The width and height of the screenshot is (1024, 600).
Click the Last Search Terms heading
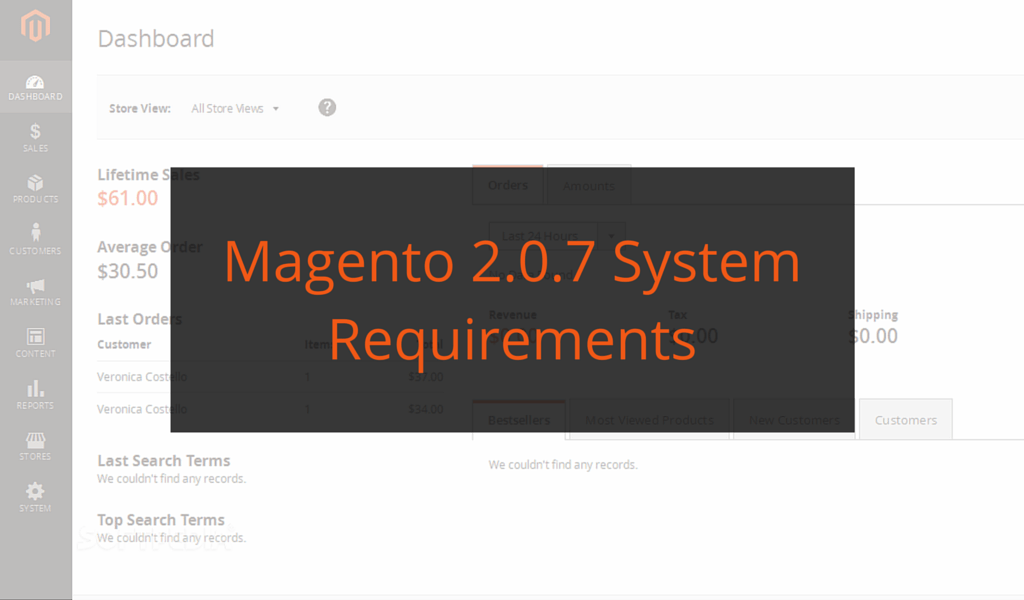tap(164, 460)
